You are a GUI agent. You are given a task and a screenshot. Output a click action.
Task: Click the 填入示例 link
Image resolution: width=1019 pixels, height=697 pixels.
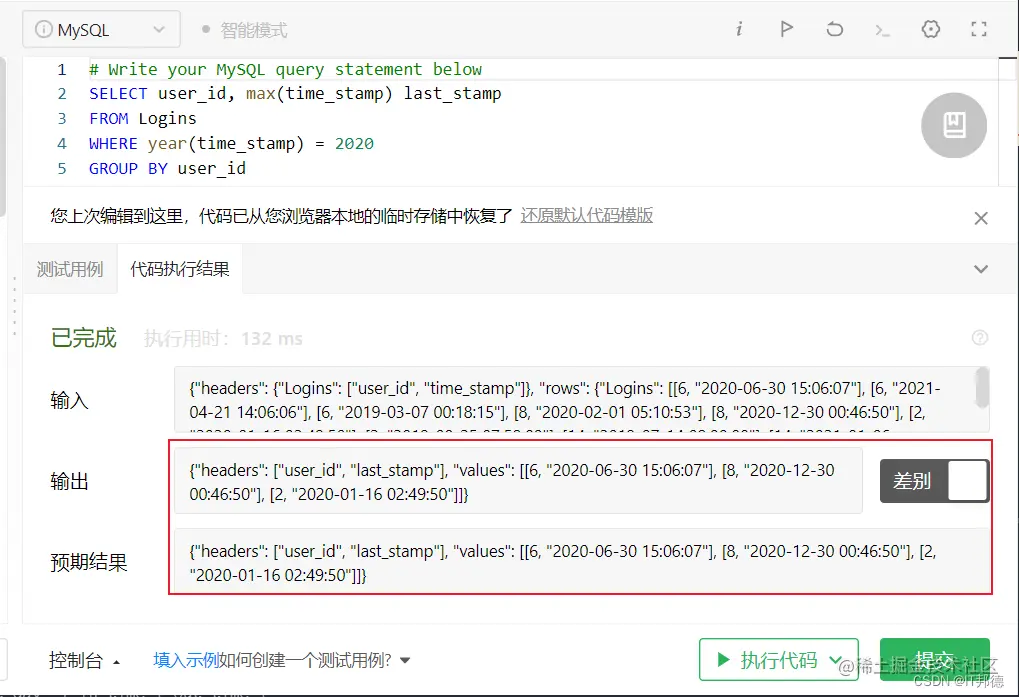pos(185,661)
